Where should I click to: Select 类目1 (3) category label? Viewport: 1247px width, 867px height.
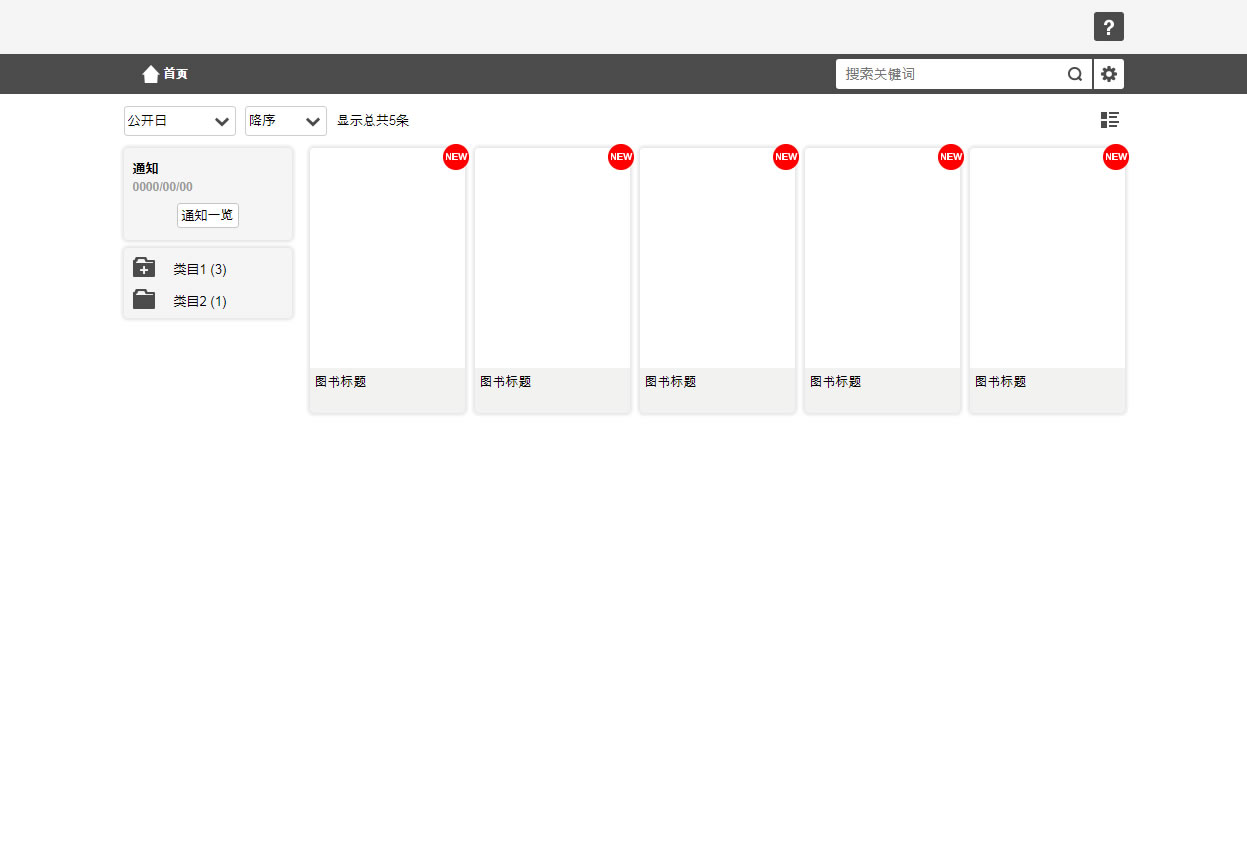200,269
